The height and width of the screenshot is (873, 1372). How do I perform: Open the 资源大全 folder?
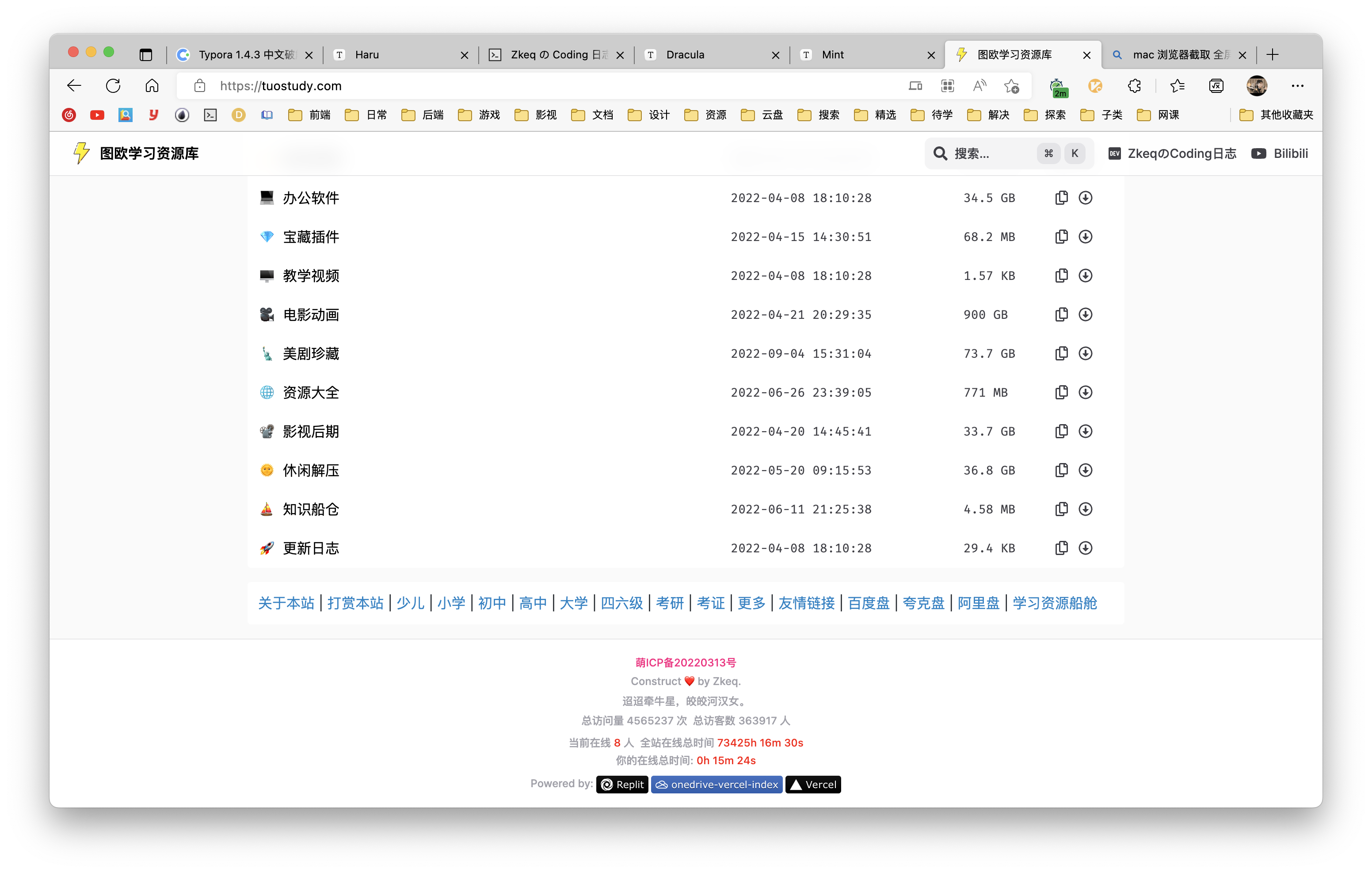tap(311, 393)
